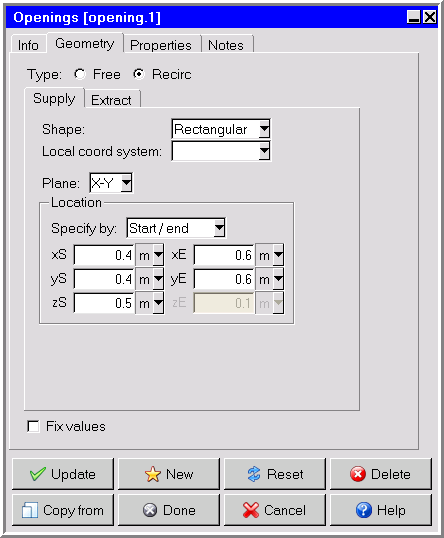The height and width of the screenshot is (538, 444).
Task: Switch to the Notes tab
Action: click(226, 45)
